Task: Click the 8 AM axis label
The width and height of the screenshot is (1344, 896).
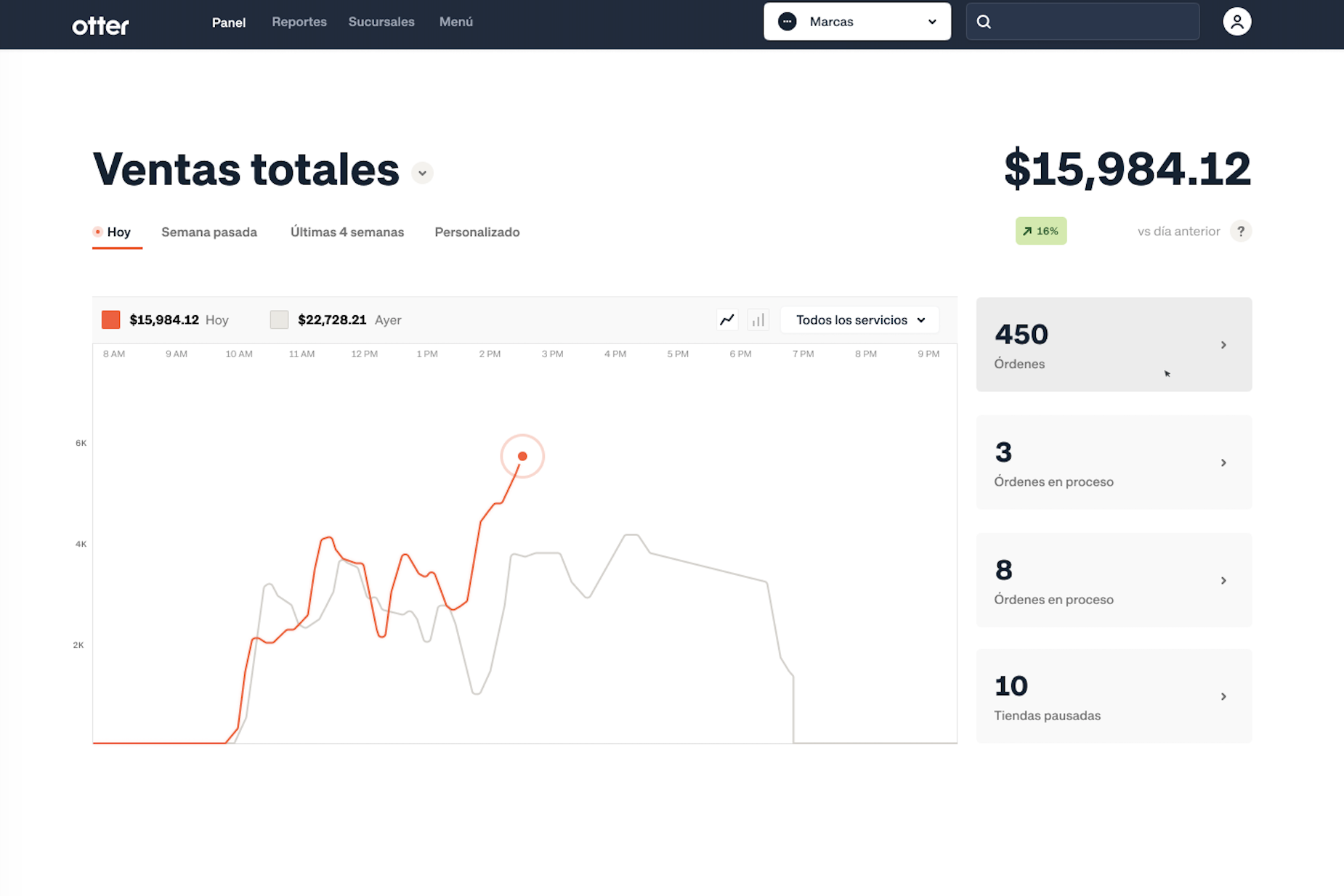Action: 114,354
